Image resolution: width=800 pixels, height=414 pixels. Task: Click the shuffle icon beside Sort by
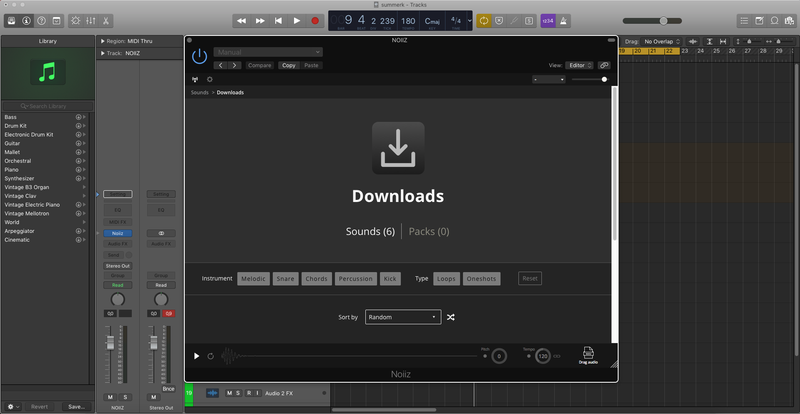coord(451,317)
